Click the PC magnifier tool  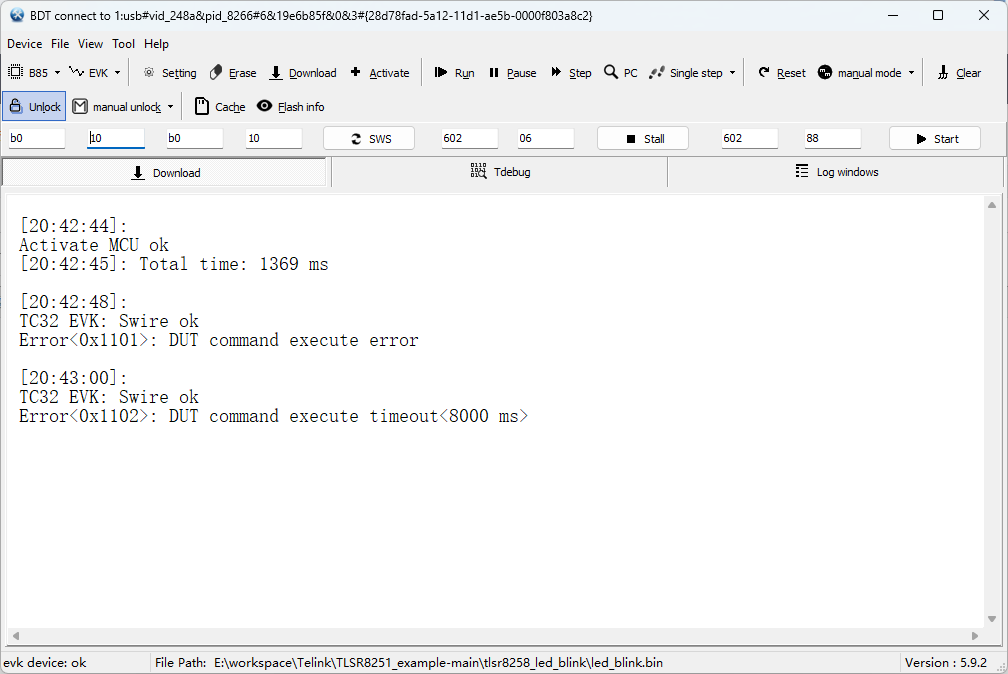(x=621, y=73)
